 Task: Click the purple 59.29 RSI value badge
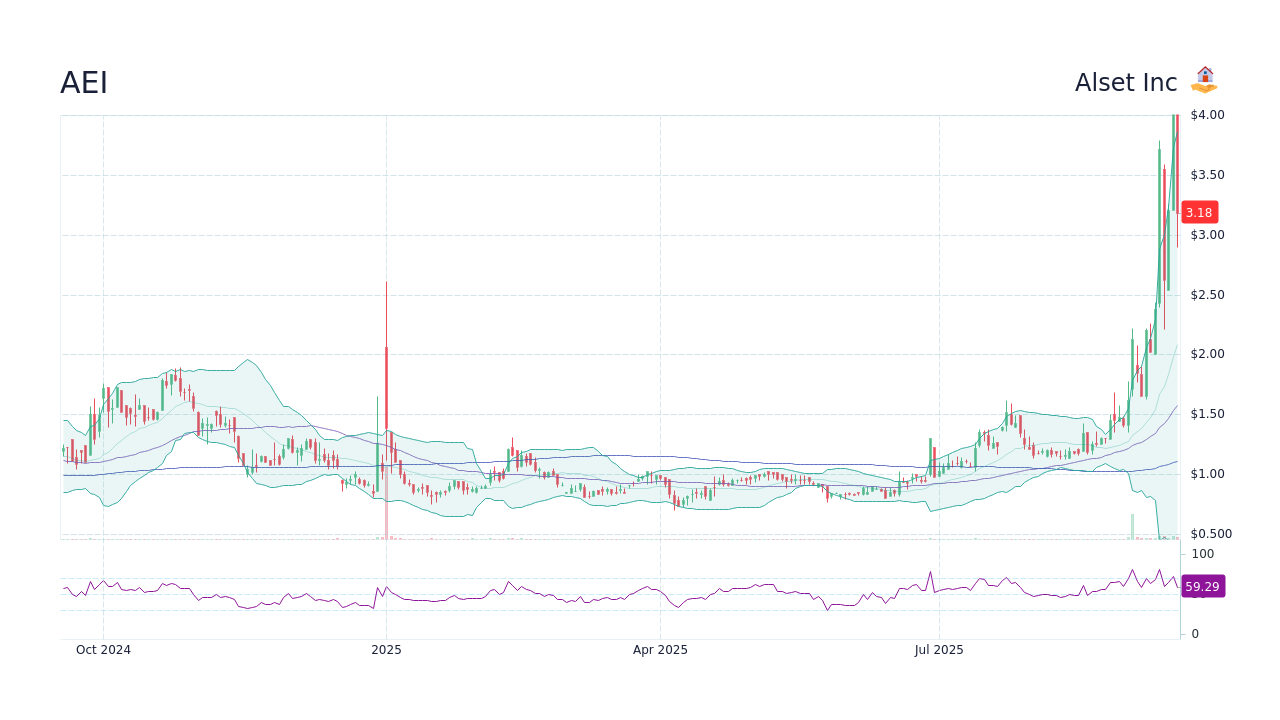pyautogui.click(x=1203, y=586)
